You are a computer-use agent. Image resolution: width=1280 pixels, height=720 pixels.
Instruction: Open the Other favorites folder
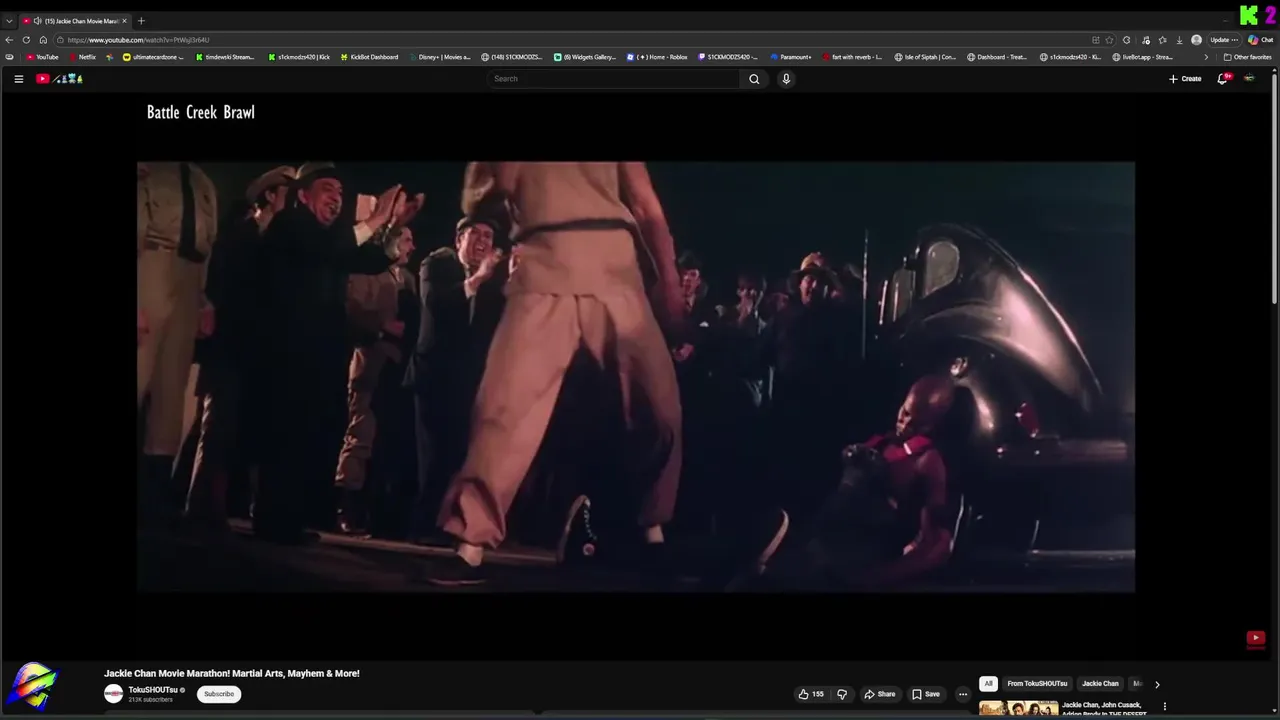[x=1248, y=57]
